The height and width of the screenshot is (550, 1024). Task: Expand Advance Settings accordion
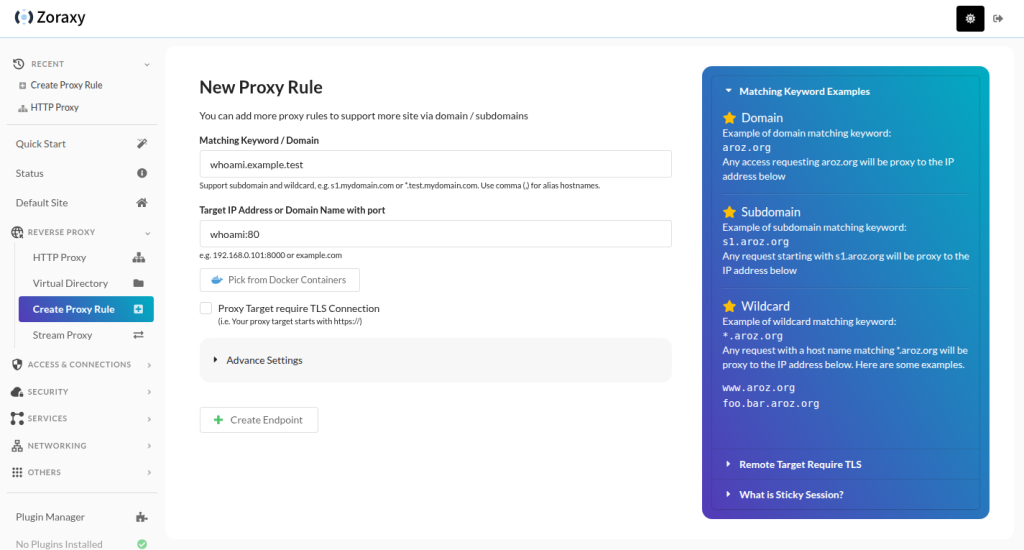tap(436, 360)
